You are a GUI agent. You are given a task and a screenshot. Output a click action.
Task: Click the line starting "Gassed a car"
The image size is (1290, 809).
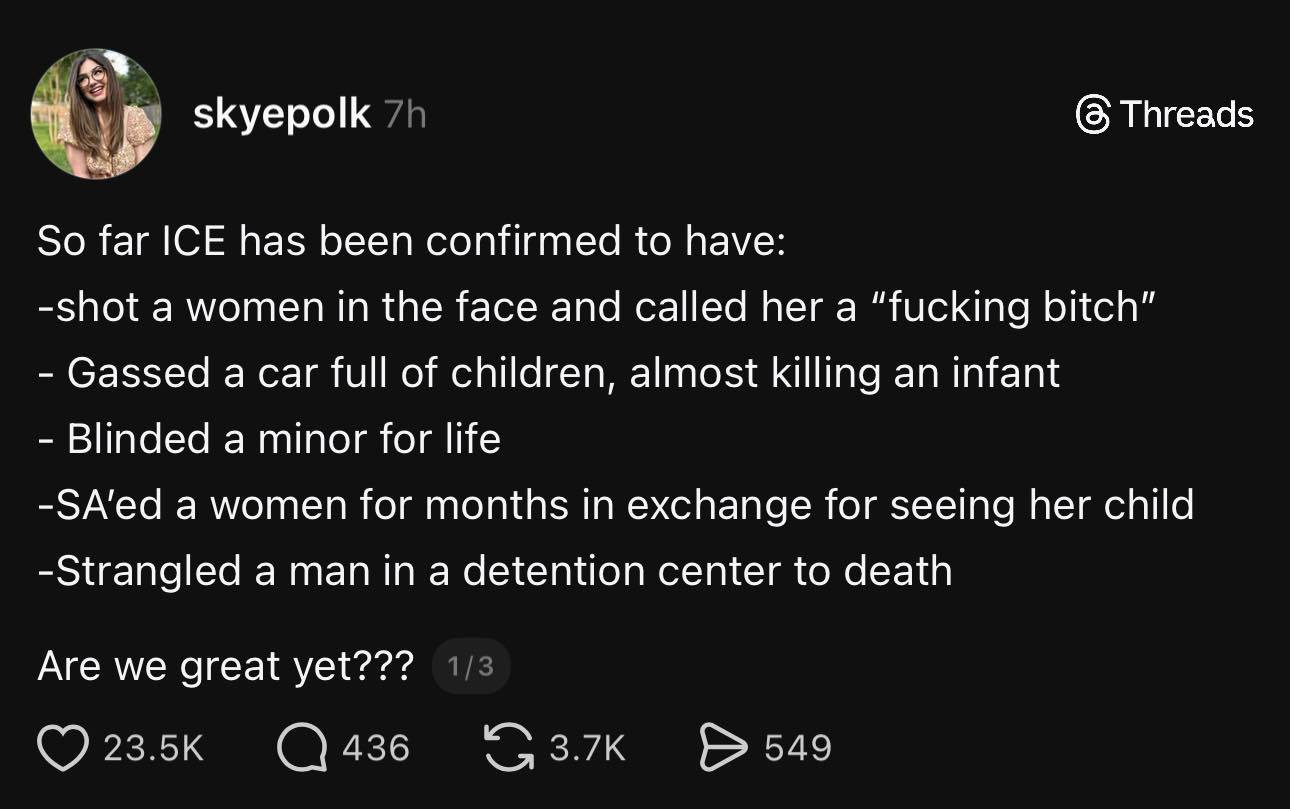550,373
